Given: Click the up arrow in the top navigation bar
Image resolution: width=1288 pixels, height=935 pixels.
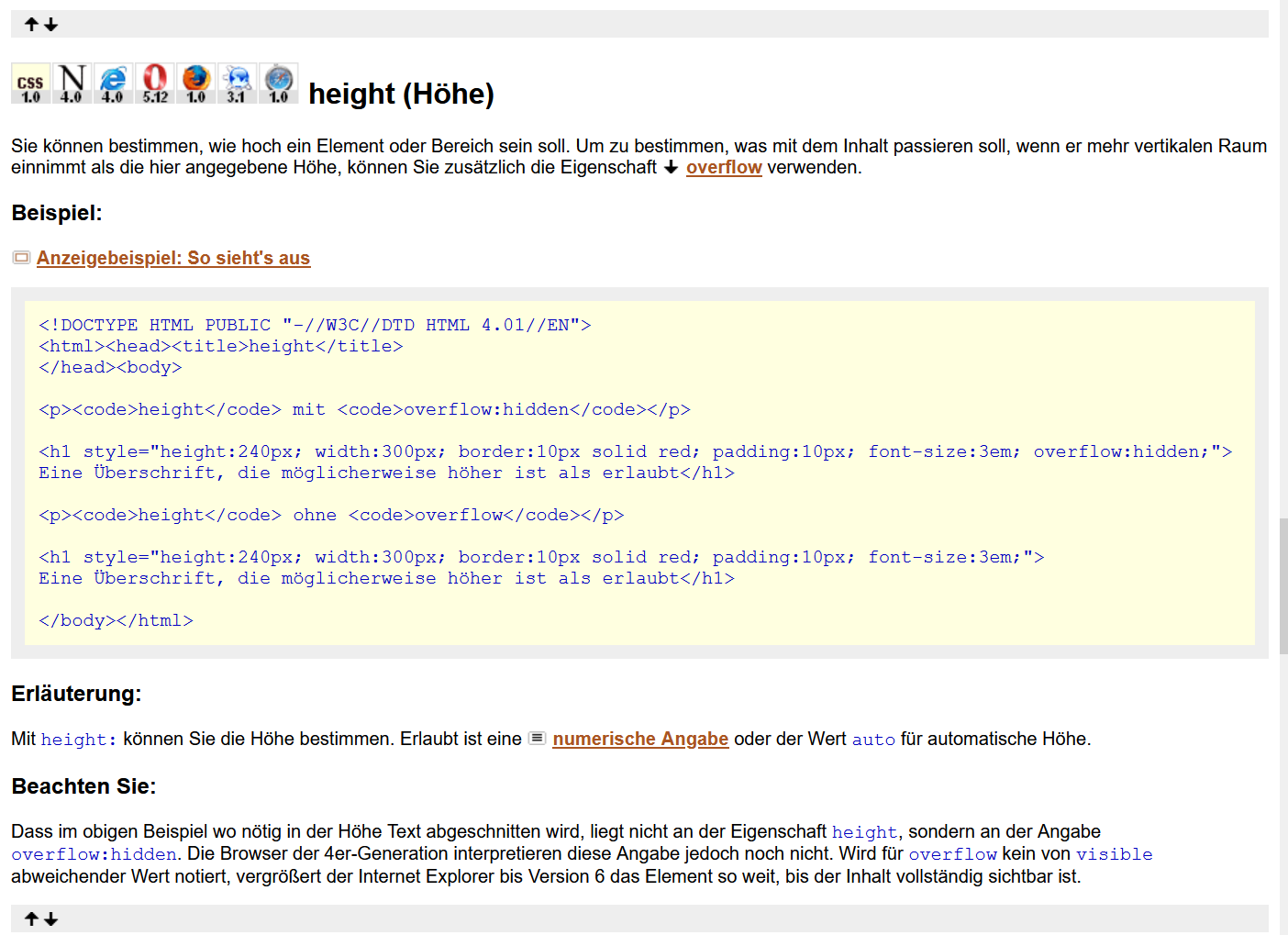Looking at the screenshot, I should 31,25.
